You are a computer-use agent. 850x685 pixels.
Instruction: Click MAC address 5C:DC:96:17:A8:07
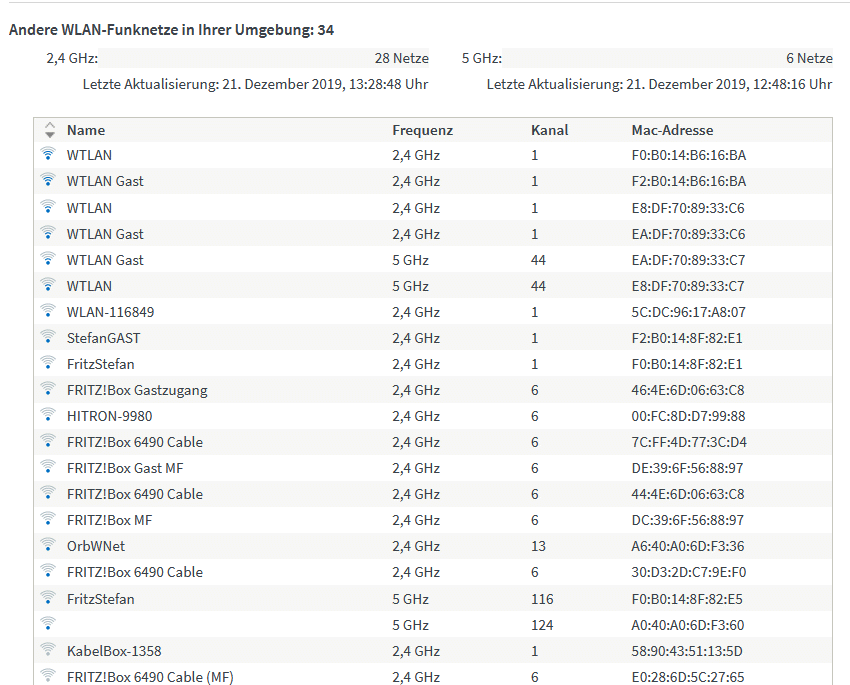[688, 312]
